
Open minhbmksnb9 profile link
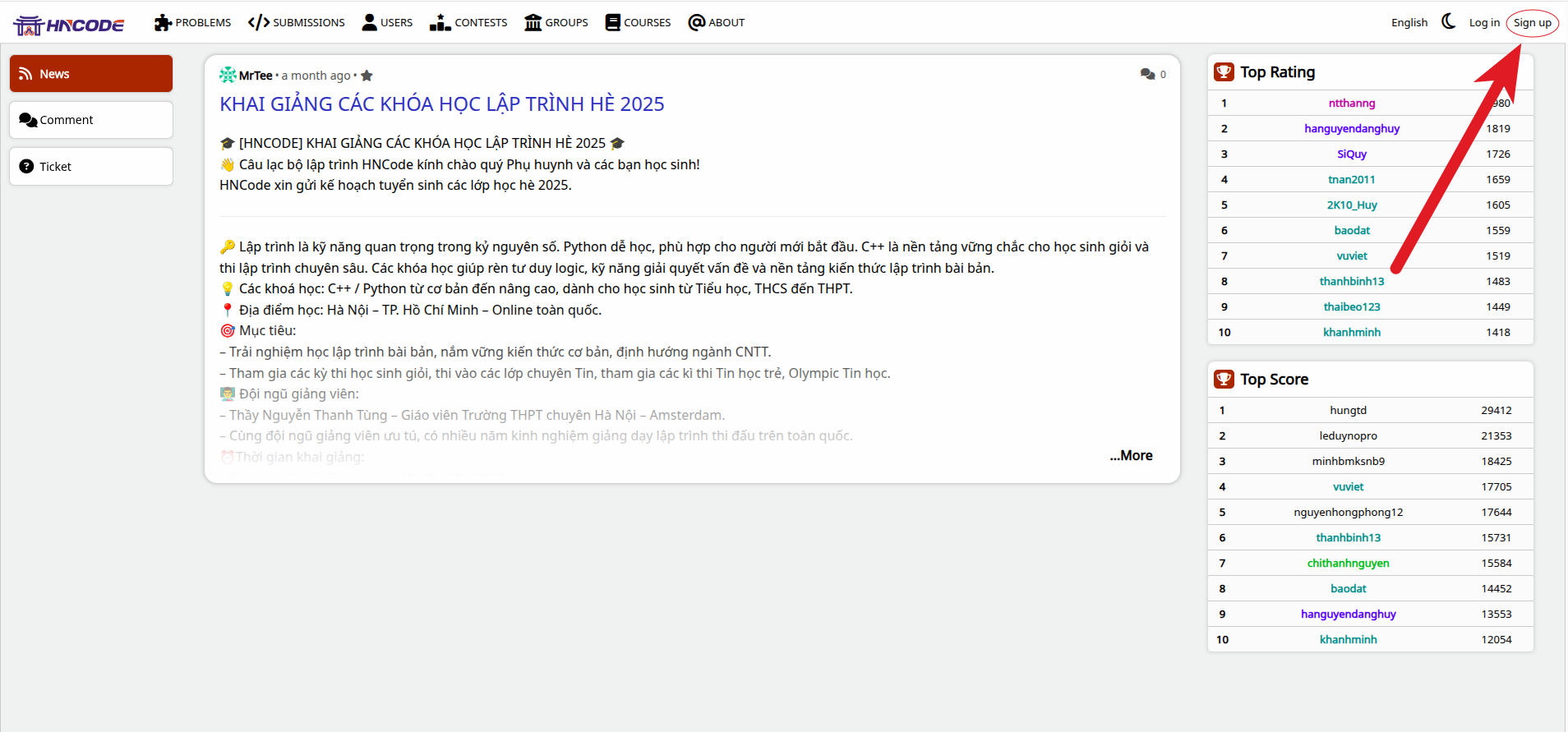(1349, 461)
